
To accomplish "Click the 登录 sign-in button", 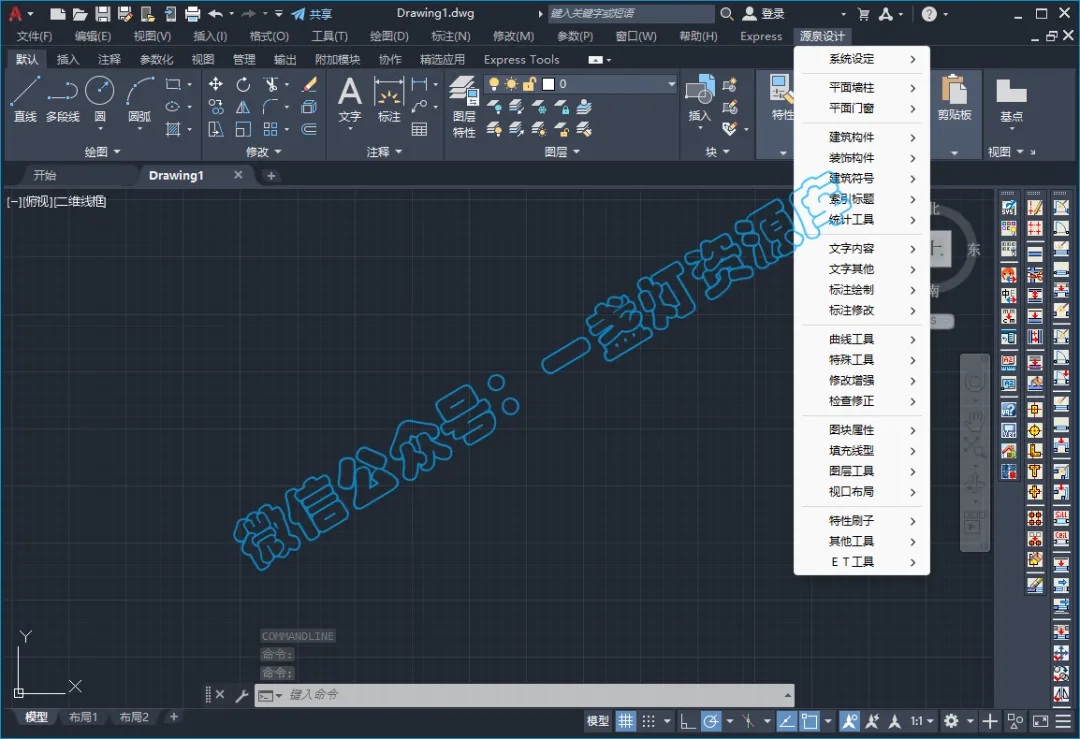I will click(x=764, y=14).
